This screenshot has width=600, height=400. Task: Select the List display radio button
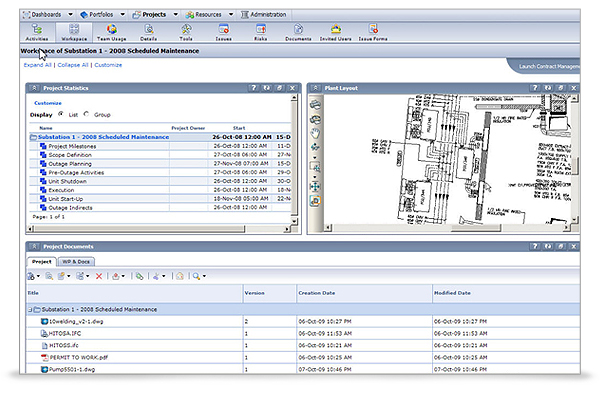pos(62,114)
